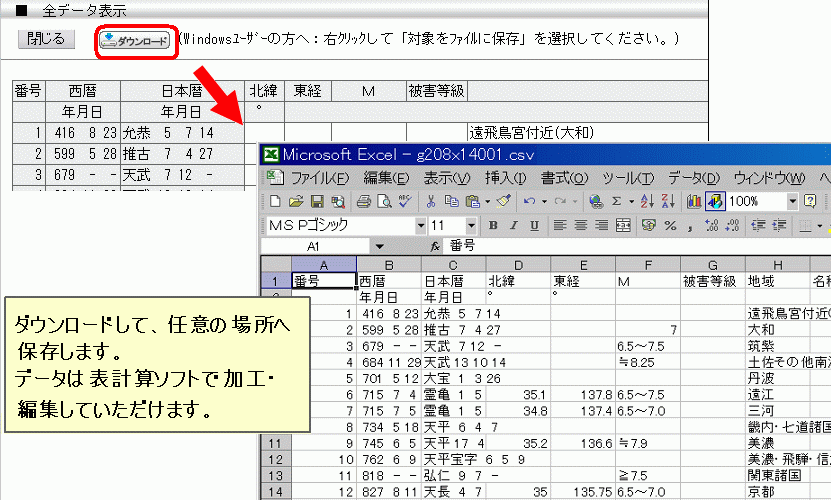The image size is (831, 500).
Task: Click the Excel Help question mark icon
Action: coord(810,201)
